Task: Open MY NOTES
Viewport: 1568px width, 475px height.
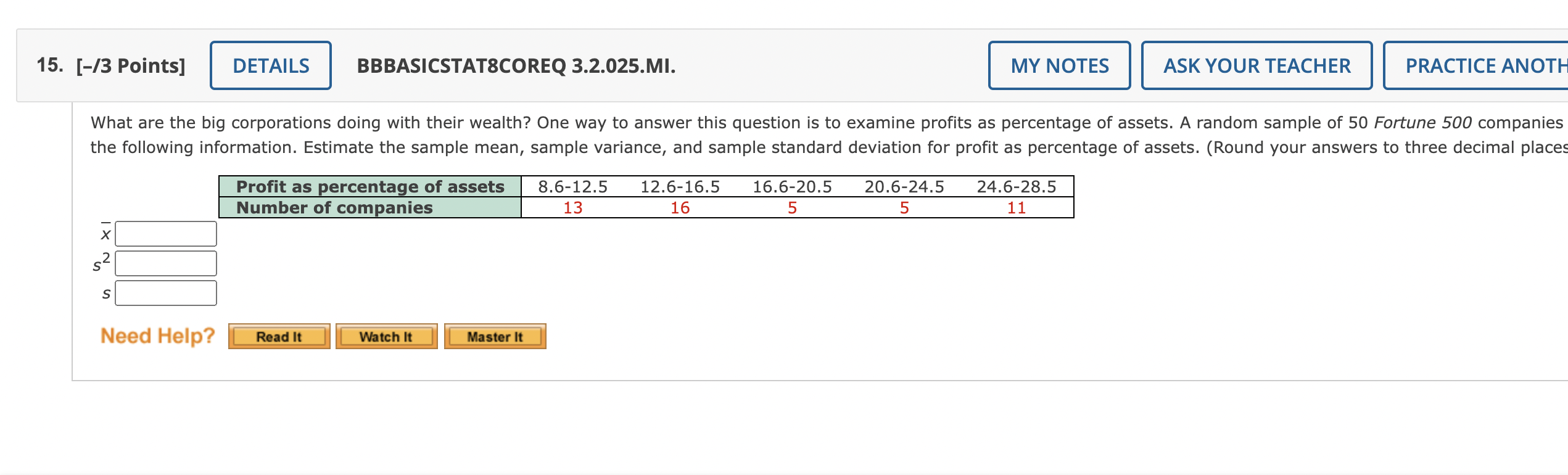Action: coord(1060,65)
